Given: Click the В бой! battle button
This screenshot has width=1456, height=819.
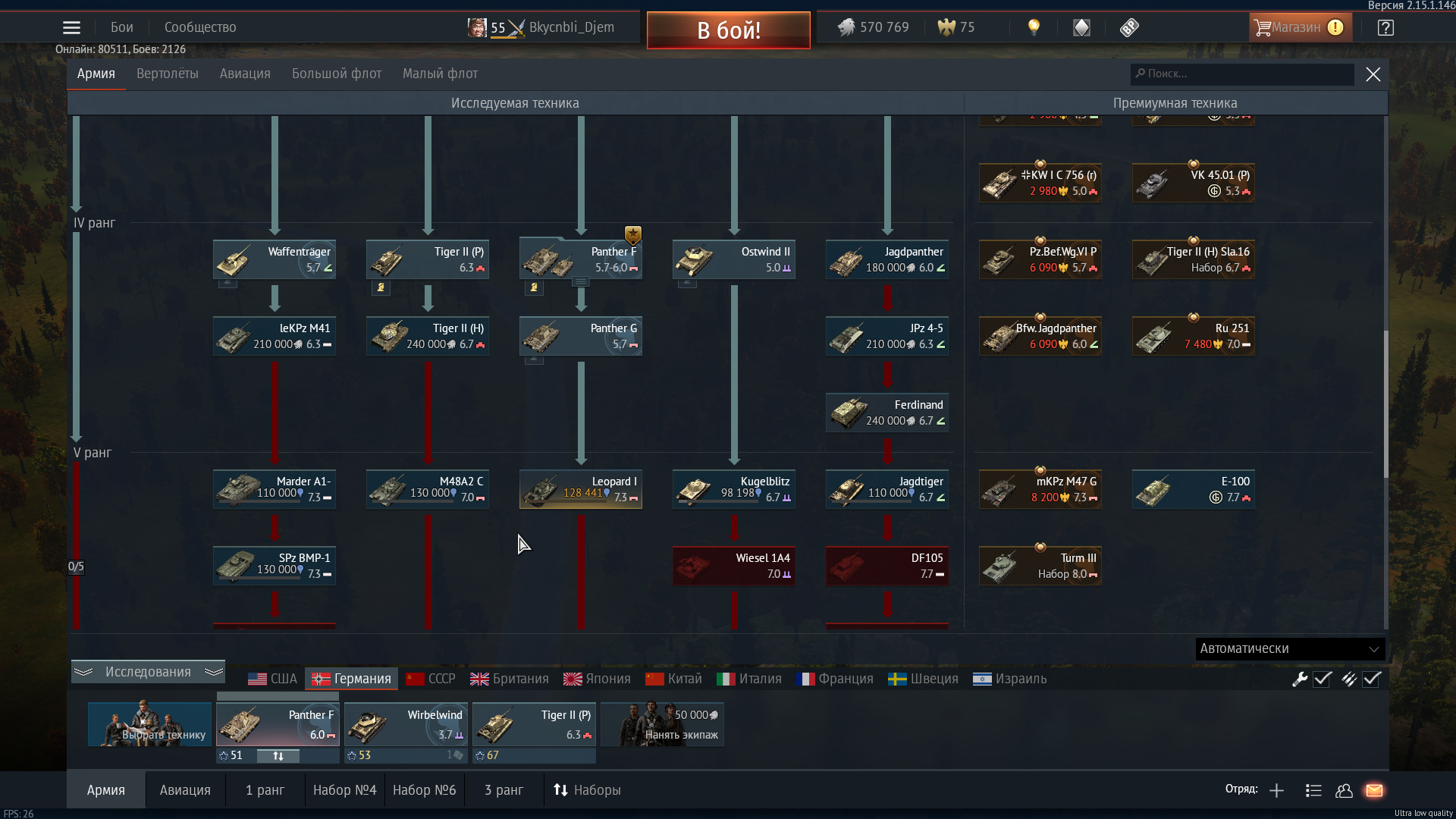Looking at the screenshot, I should tap(728, 30).
